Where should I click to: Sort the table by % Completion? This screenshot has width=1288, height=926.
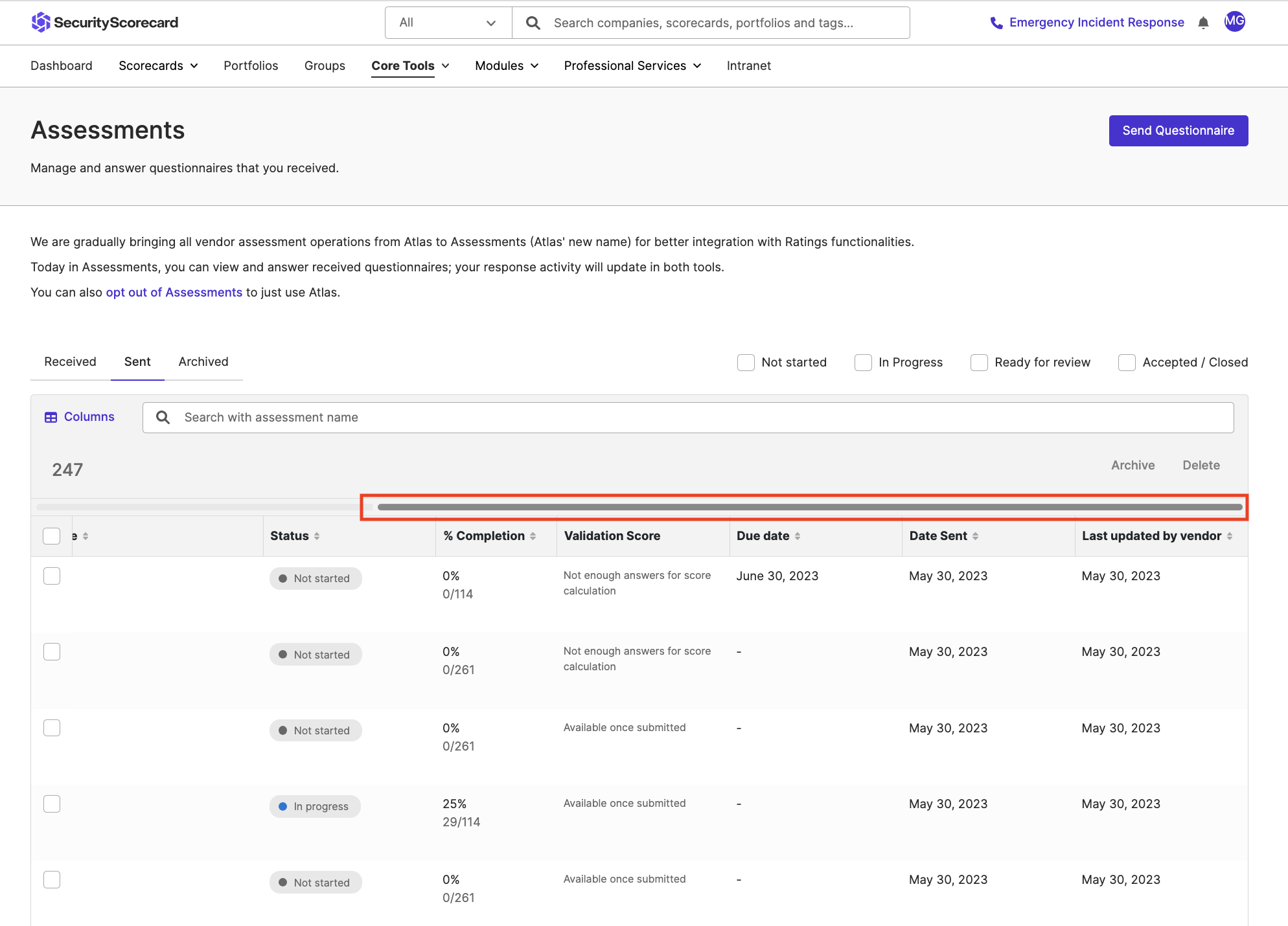(x=533, y=536)
